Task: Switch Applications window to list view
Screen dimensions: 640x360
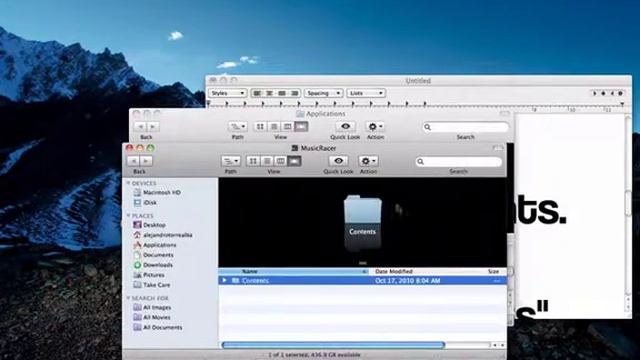Action: pyautogui.click(x=274, y=127)
